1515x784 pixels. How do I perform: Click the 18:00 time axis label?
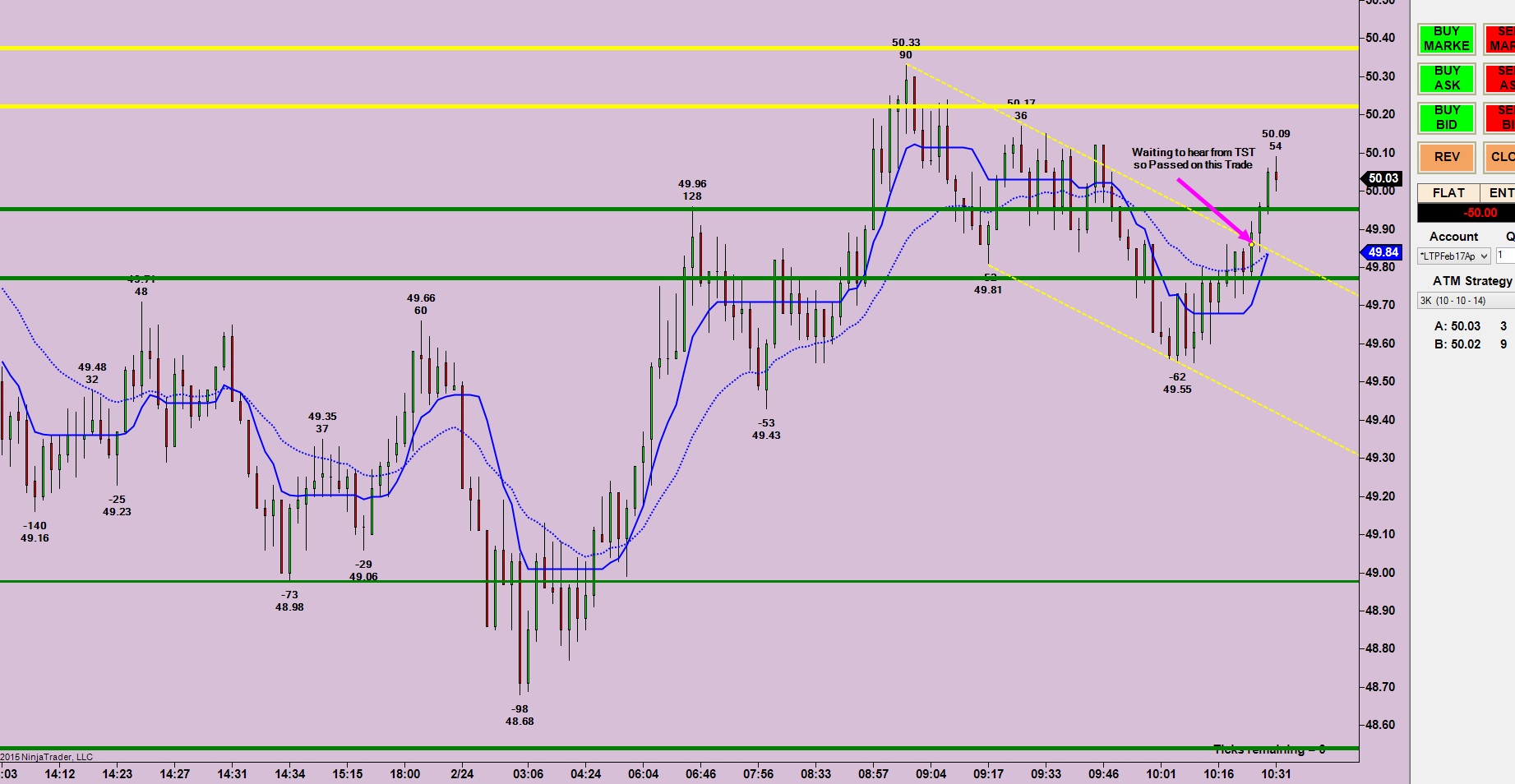(x=405, y=774)
